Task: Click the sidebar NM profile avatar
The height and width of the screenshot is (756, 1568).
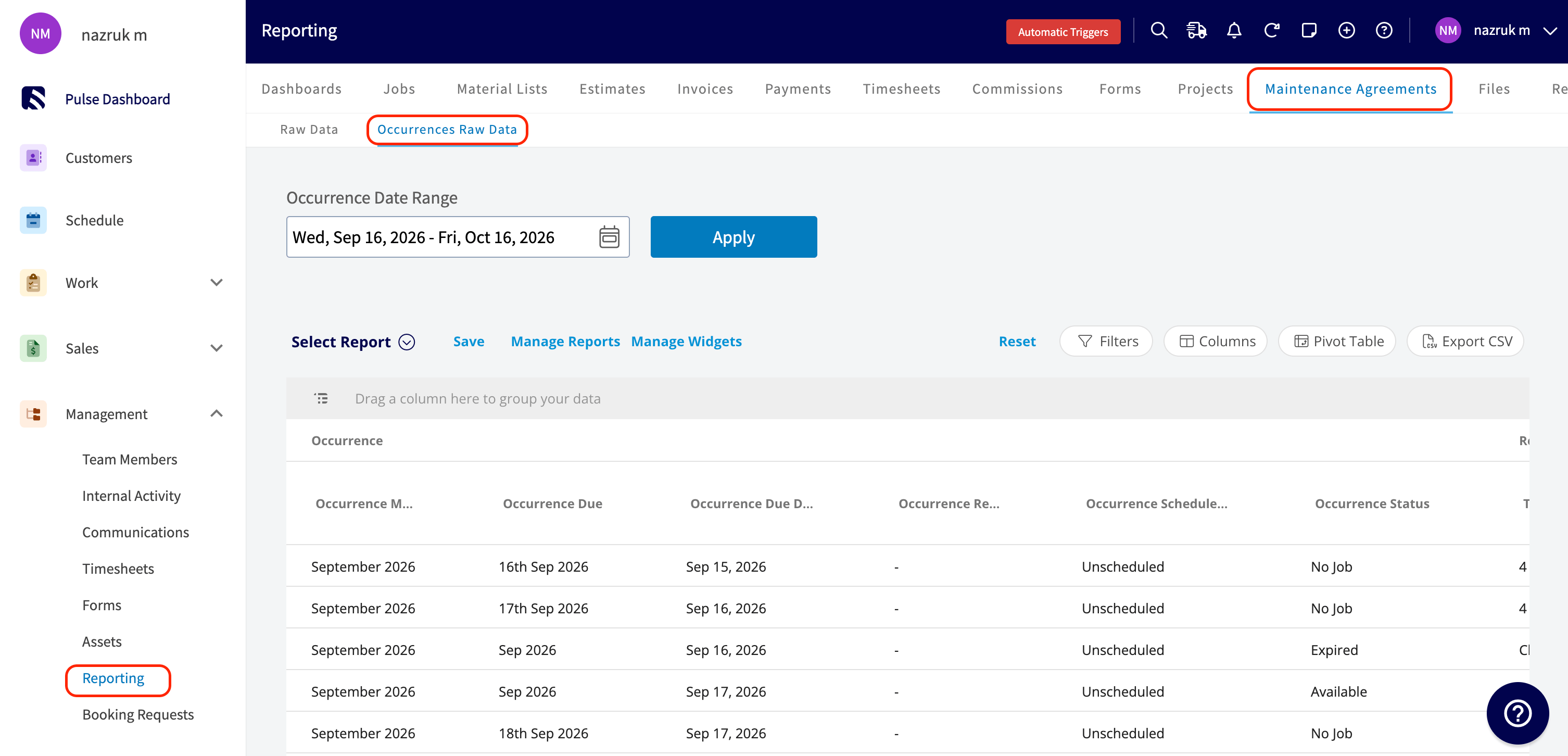Action: (x=40, y=33)
